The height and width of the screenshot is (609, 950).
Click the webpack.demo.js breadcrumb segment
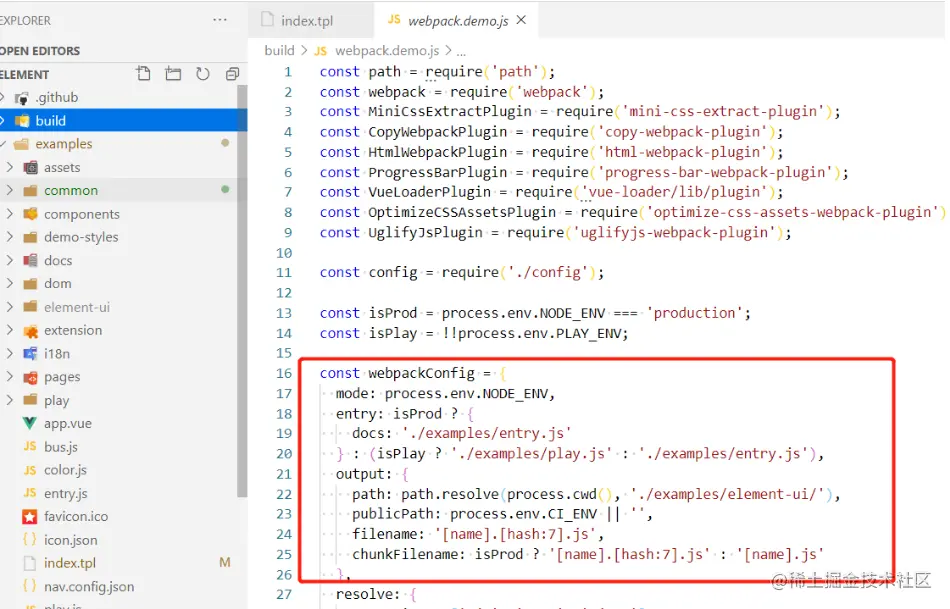click(387, 50)
